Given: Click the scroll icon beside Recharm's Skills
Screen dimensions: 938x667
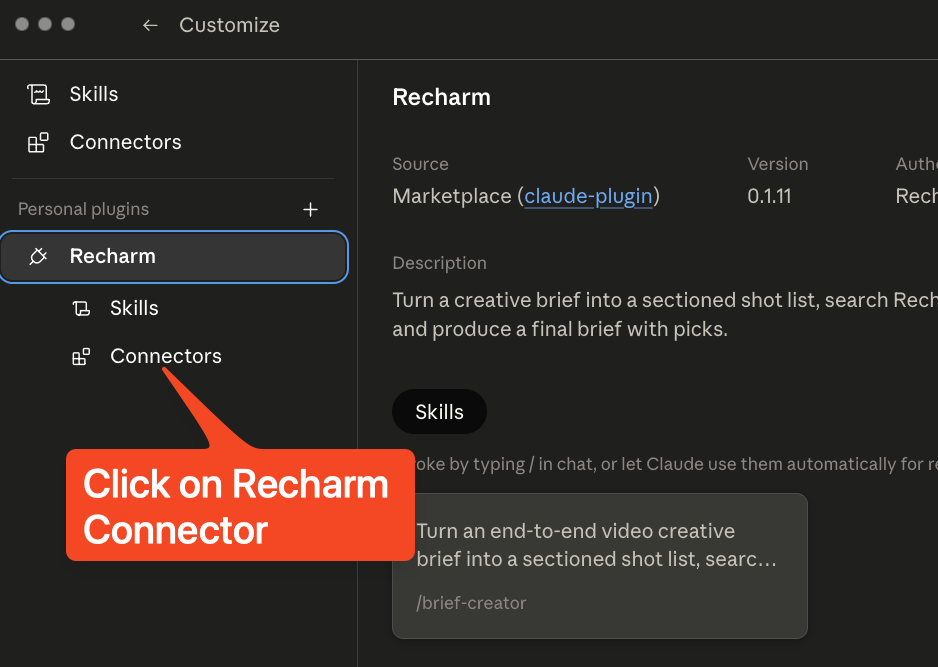Looking at the screenshot, I should pos(81,309).
